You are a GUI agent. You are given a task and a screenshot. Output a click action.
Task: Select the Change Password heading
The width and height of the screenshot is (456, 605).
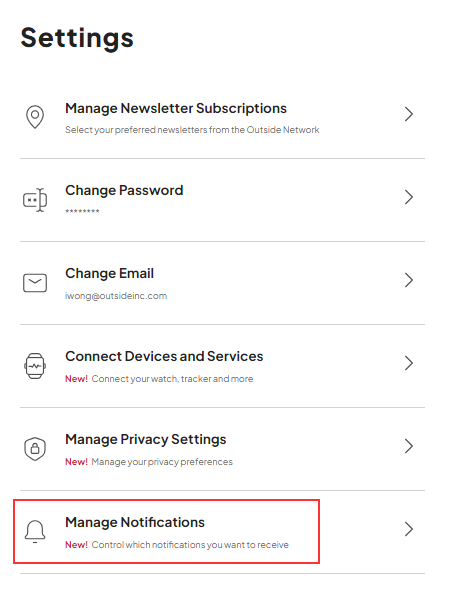point(124,190)
